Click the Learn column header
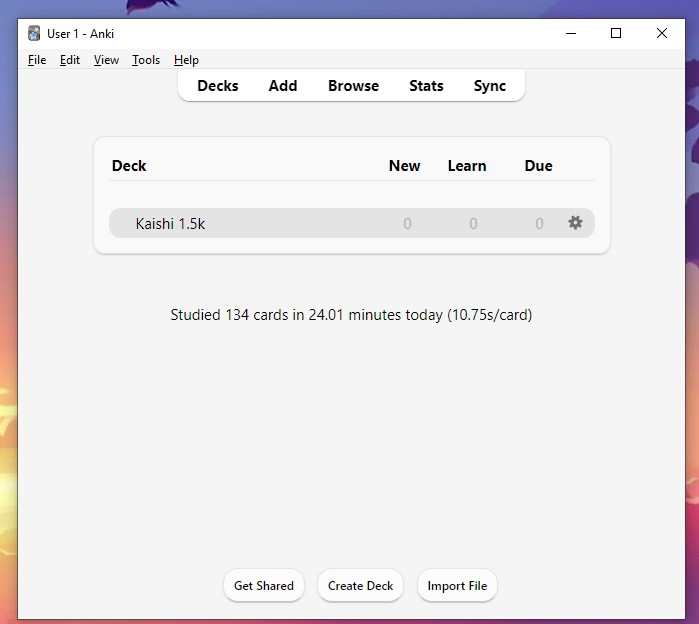This screenshot has height=624, width=699. tap(467, 166)
